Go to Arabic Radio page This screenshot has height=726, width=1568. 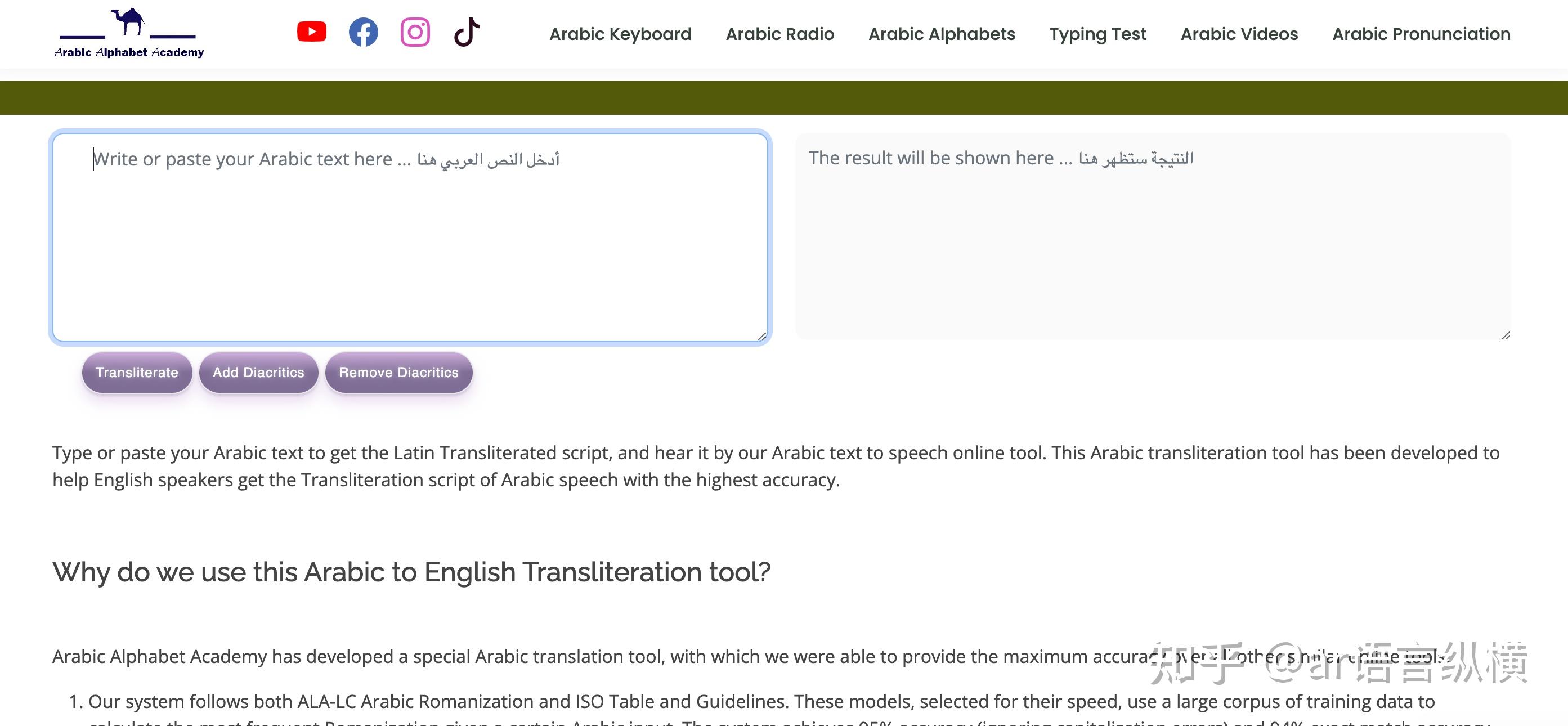(779, 34)
